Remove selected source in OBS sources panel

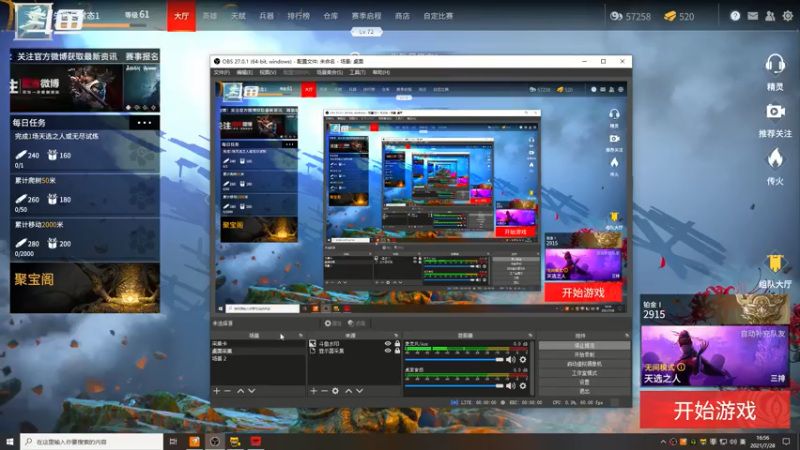(324, 391)
